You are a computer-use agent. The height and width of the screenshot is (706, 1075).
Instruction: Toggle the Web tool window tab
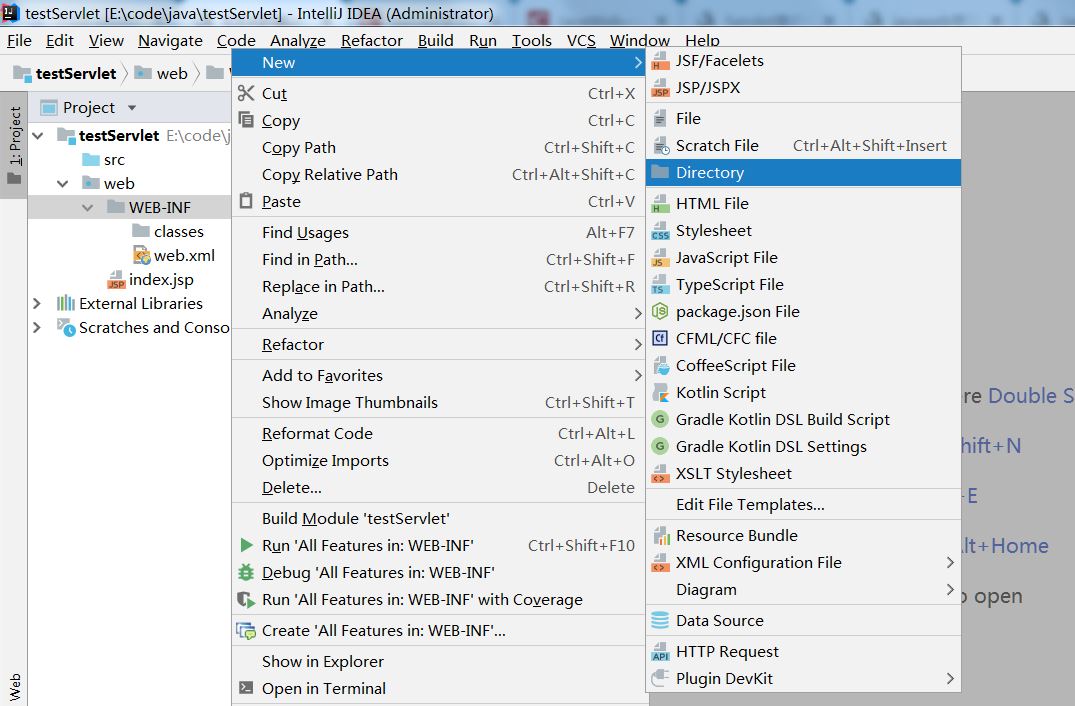pos(14,687)
